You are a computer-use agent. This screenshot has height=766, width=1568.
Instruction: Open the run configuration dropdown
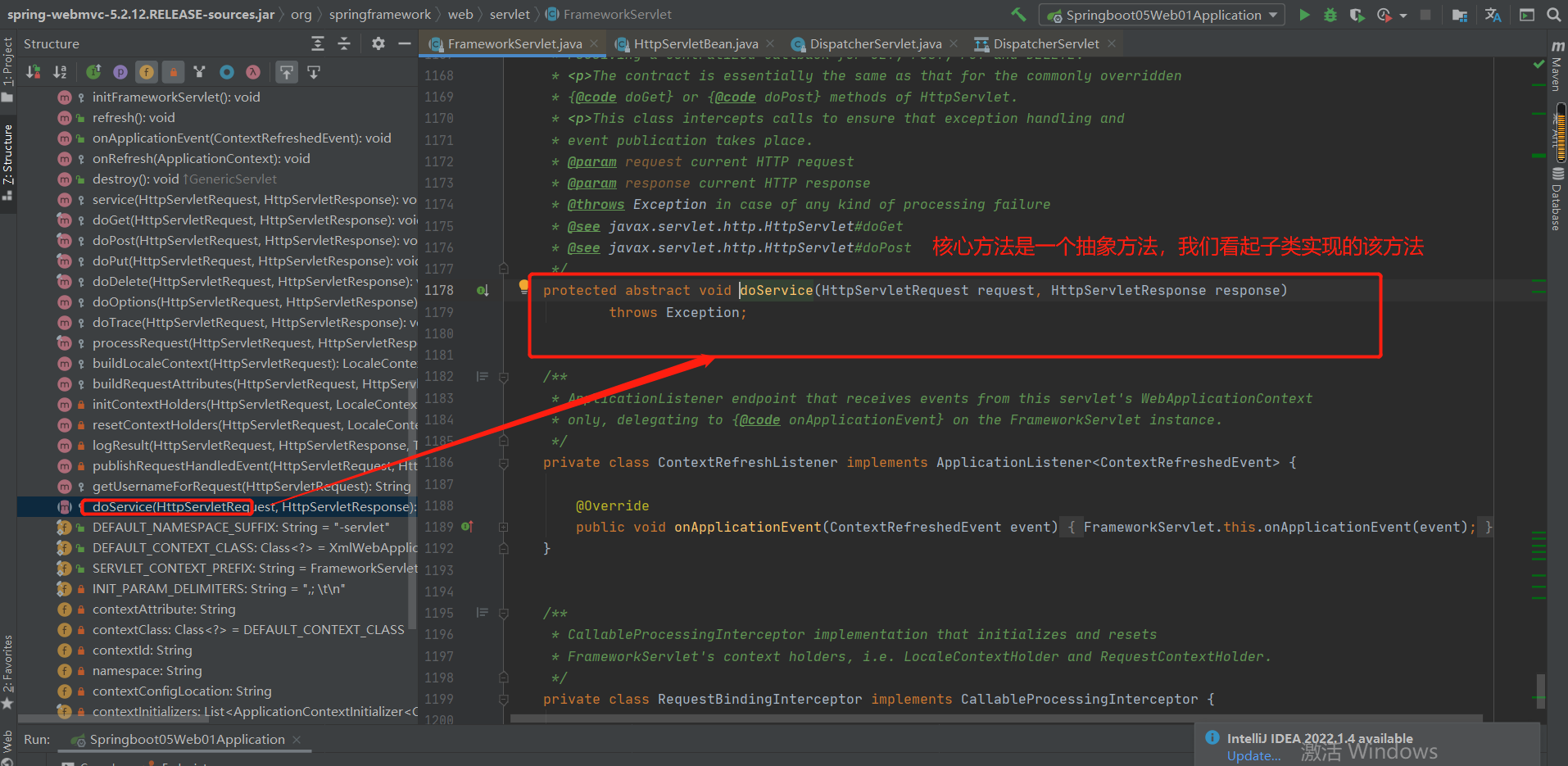click(x=1162, y=15)
